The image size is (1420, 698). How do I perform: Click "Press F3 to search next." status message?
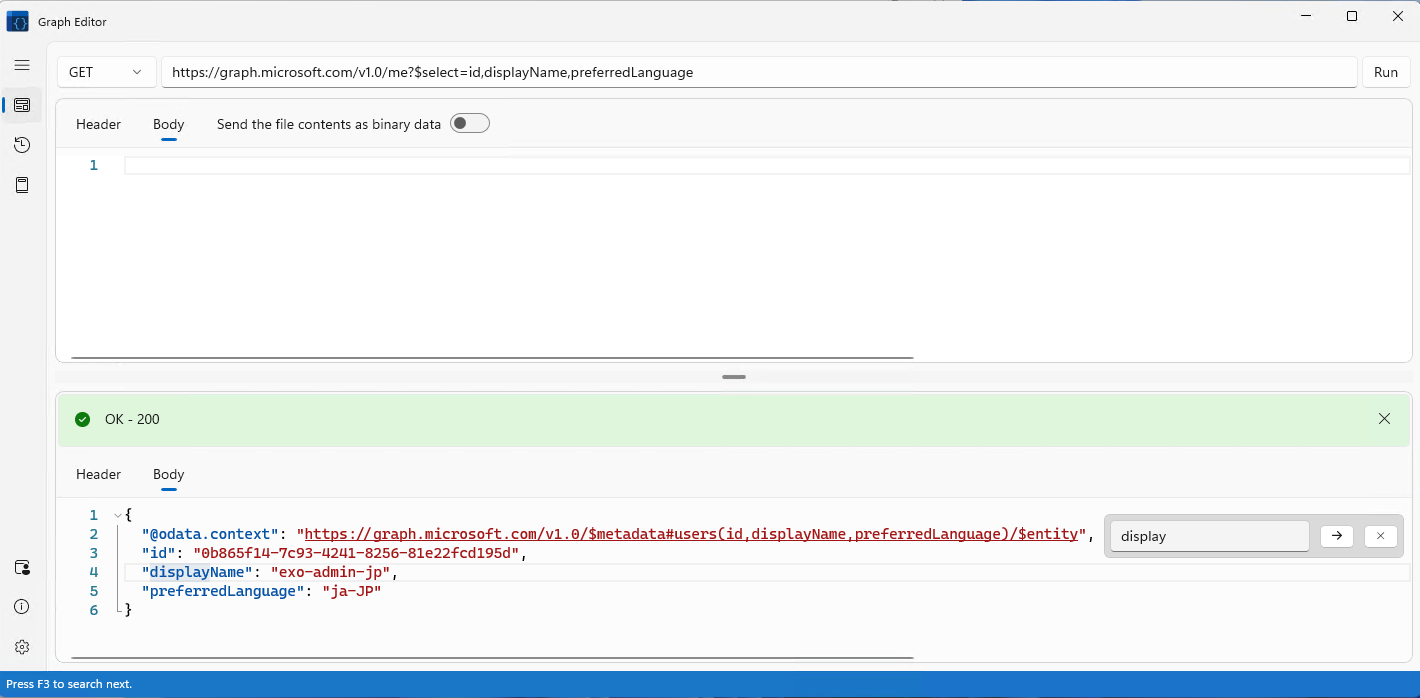[x=69, y=684]
